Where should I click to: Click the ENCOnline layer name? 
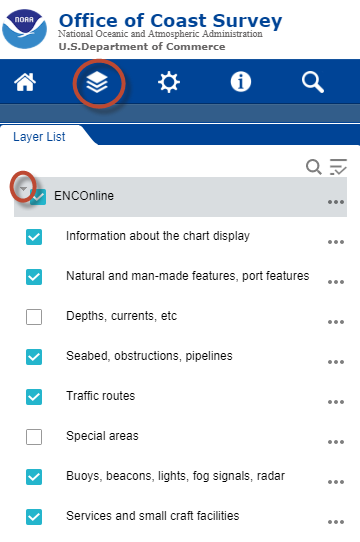click(x=84, y=196)
